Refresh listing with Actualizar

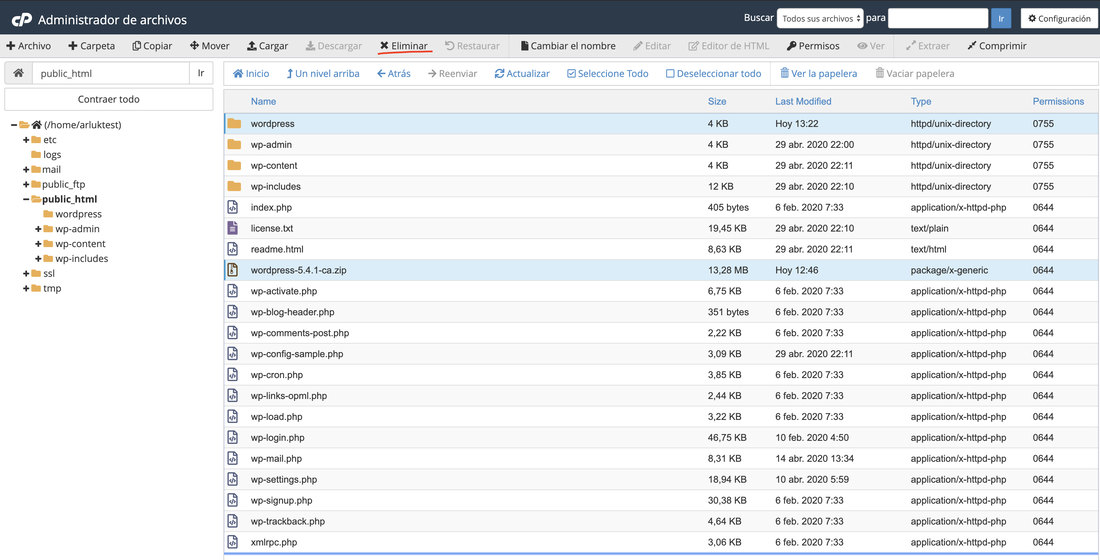click(522, 74)
